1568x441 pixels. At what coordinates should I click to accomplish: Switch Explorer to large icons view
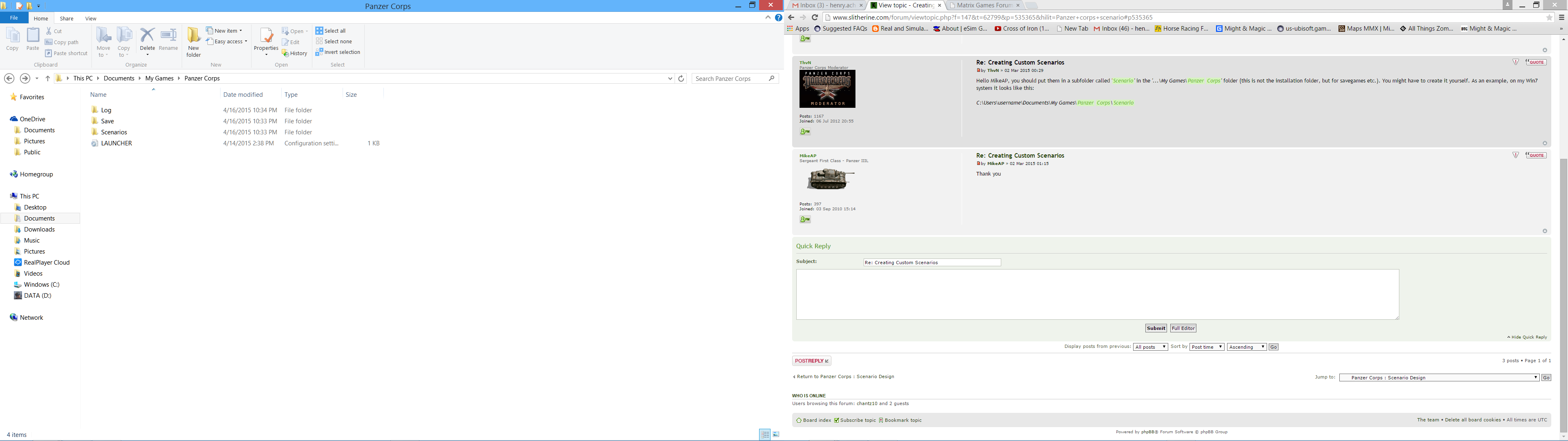pyautogui.click(x=776, y=434)
